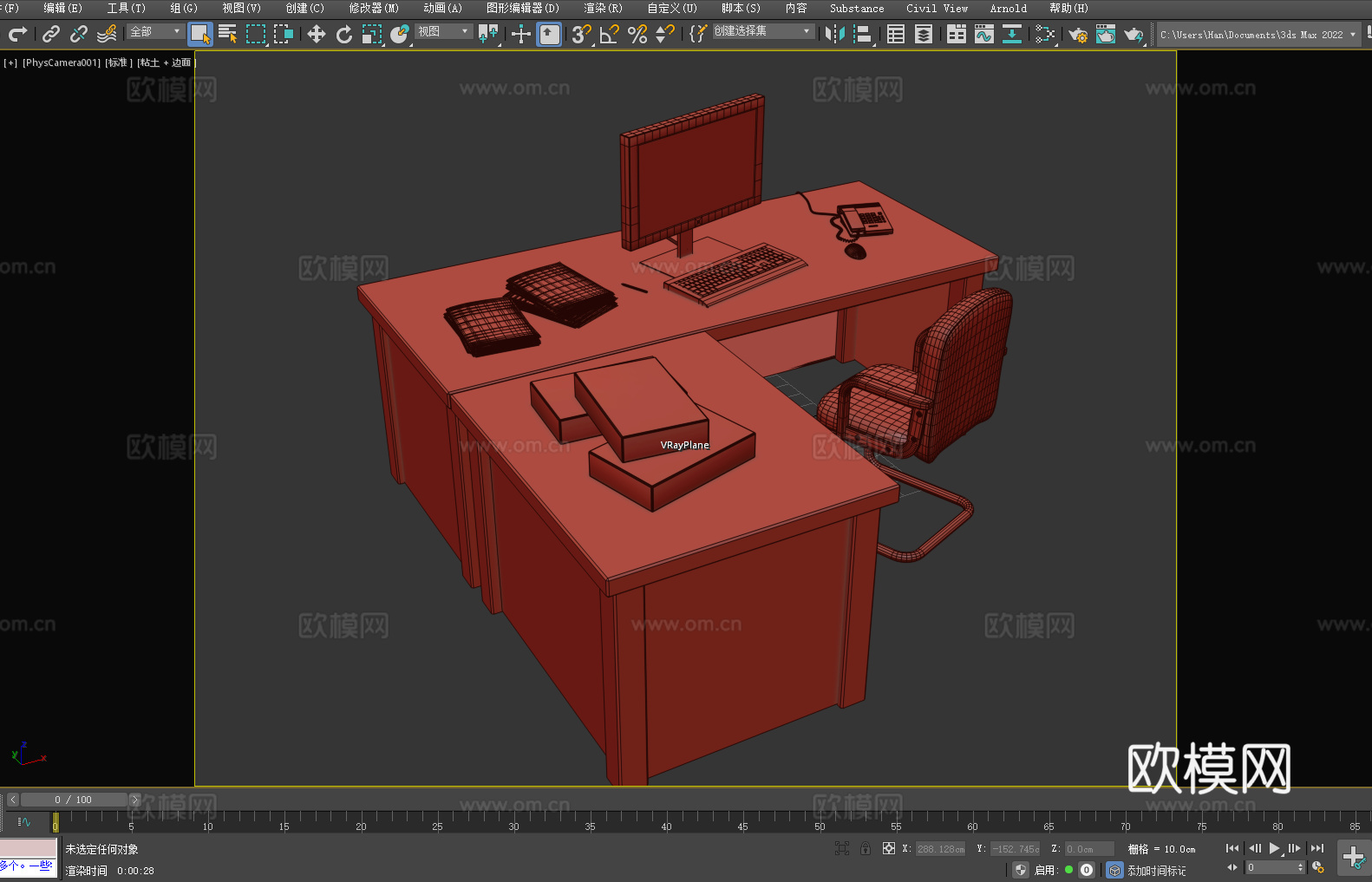Open 创建(C) menu
Viewport: 1372px width, 882px height.
pos(304,8)
